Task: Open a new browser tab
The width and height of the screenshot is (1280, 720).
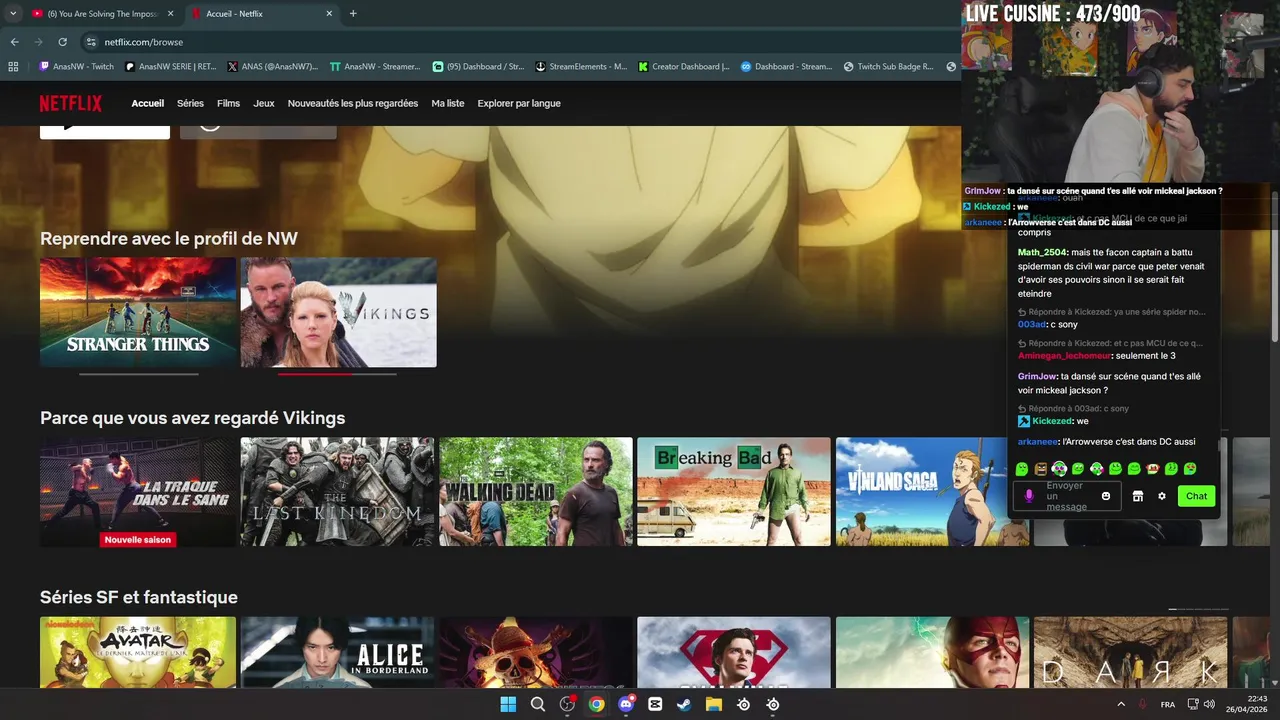Action: coord(353,14)
